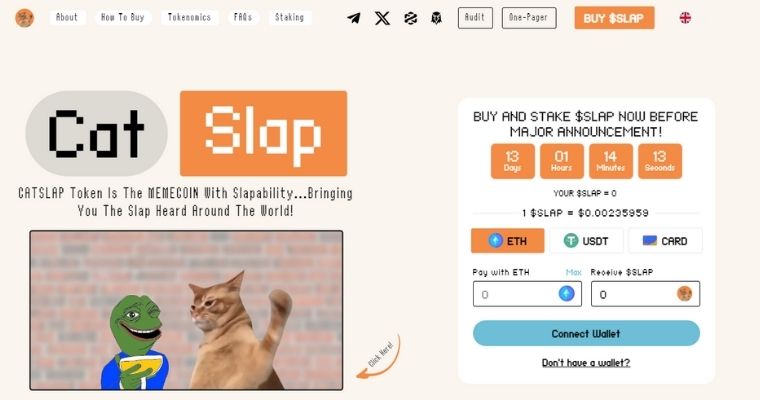Click the shield-face icon beside Audit
The image size is (760, 400).
[x=436, y=18]
